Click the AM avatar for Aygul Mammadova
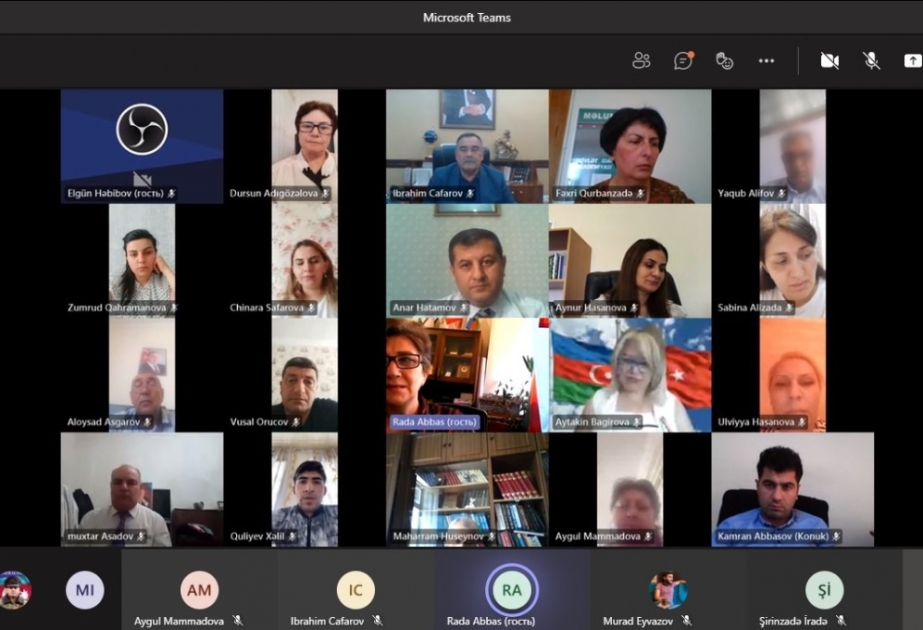 click(199, 589)
